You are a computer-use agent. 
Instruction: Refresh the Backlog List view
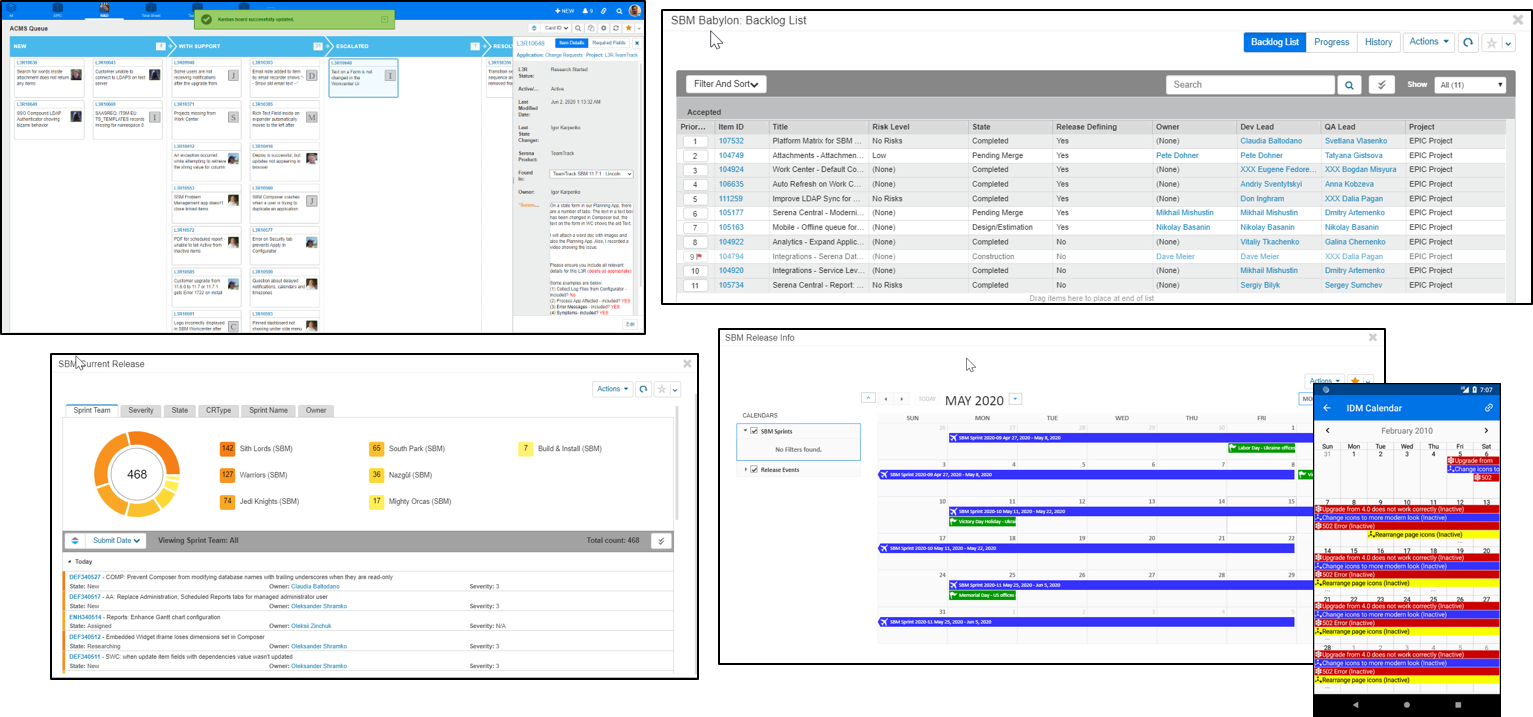pyautogui.click(x=1467, y=43)
